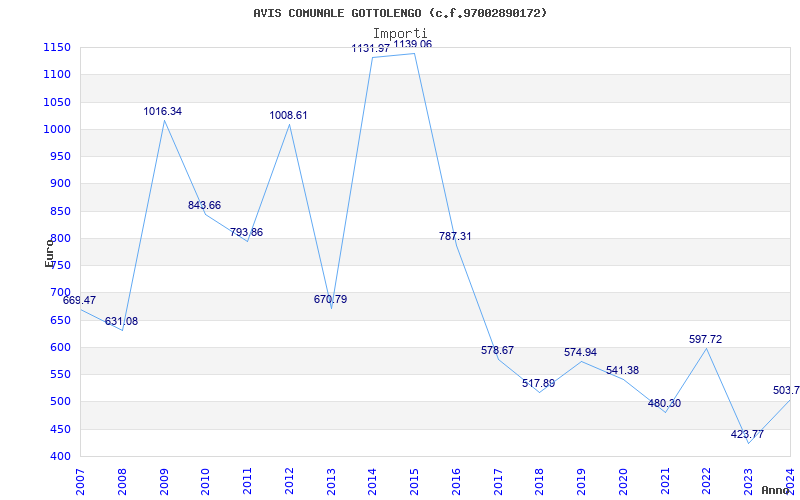Click the 600 y-axis tick label
This screenshot has width=800, height=500.
(60, 347)
